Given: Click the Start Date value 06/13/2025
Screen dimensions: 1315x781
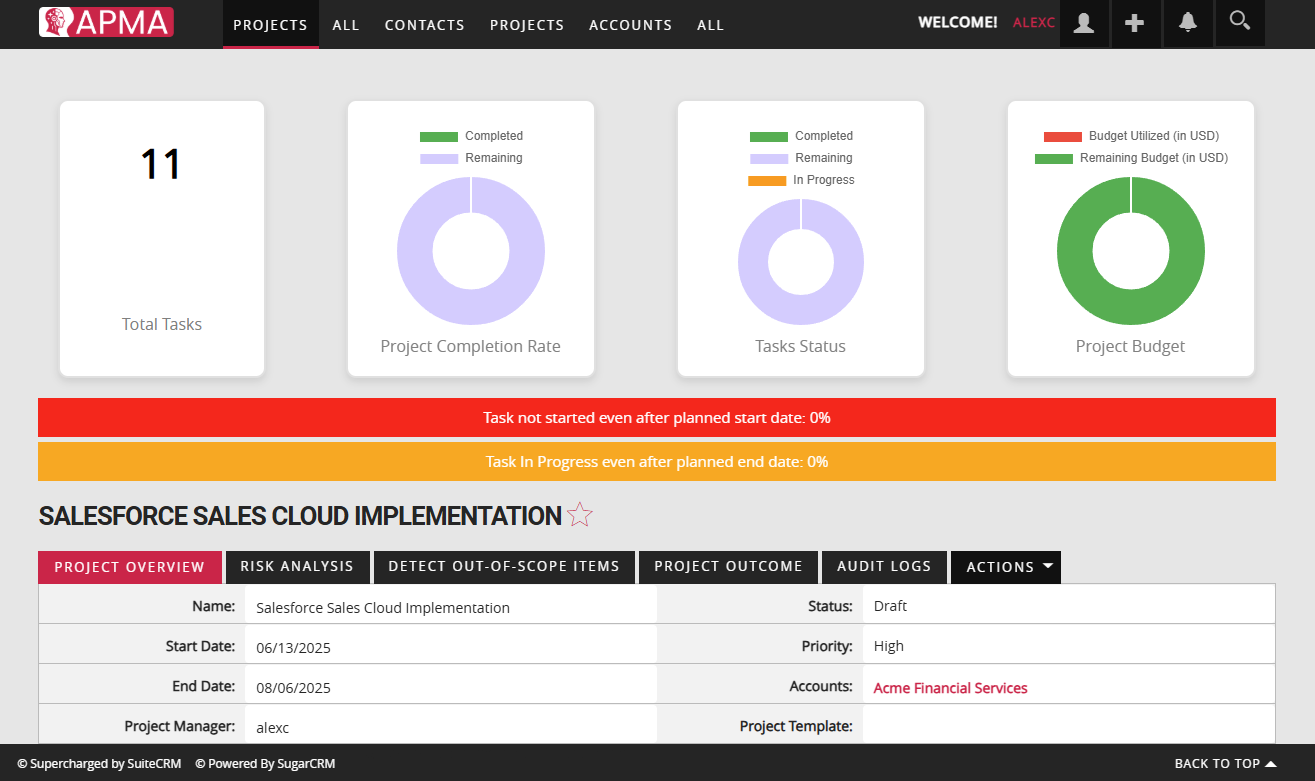Looking at the screenshot, I should [293, 648].
